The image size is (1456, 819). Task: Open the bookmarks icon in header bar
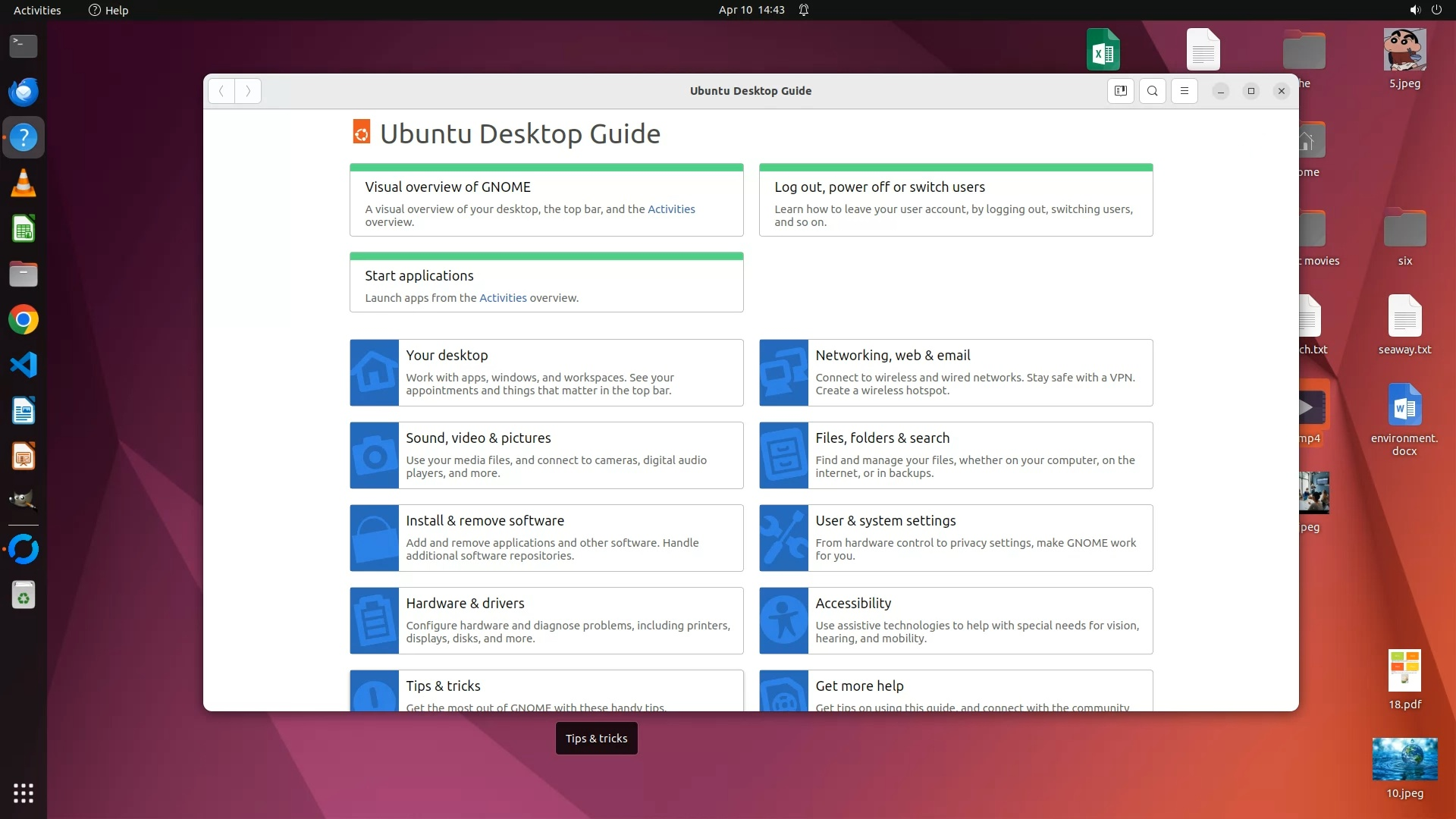(1120, 91)
